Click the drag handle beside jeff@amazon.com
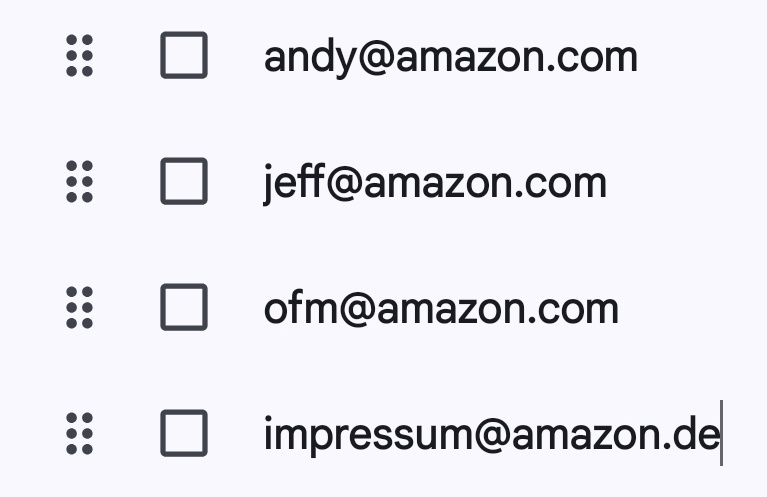The image size is (767, 497). click(x=79, y=182)
